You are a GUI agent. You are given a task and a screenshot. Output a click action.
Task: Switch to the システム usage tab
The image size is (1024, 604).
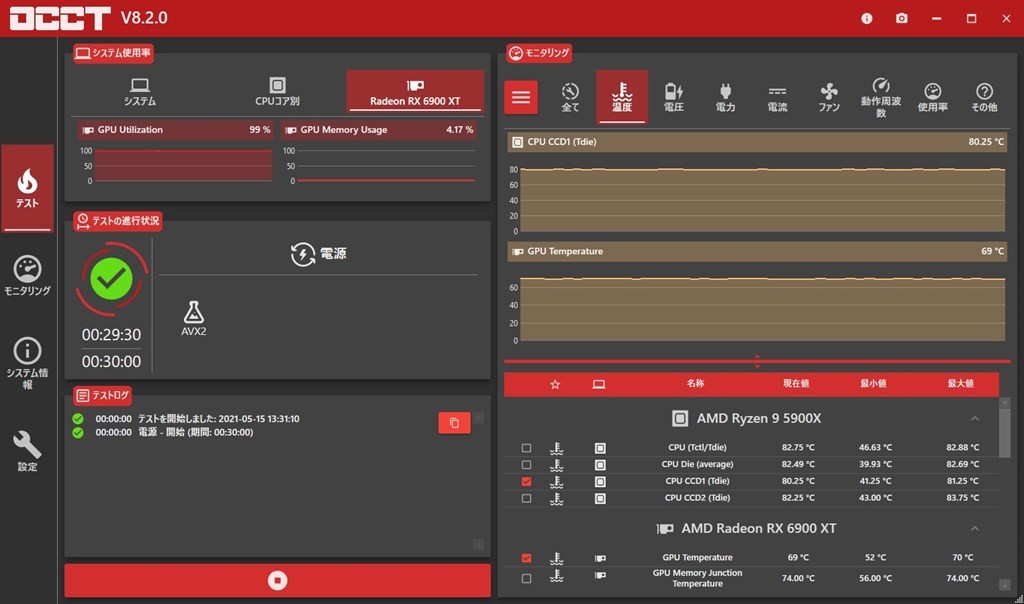[140, 92]
